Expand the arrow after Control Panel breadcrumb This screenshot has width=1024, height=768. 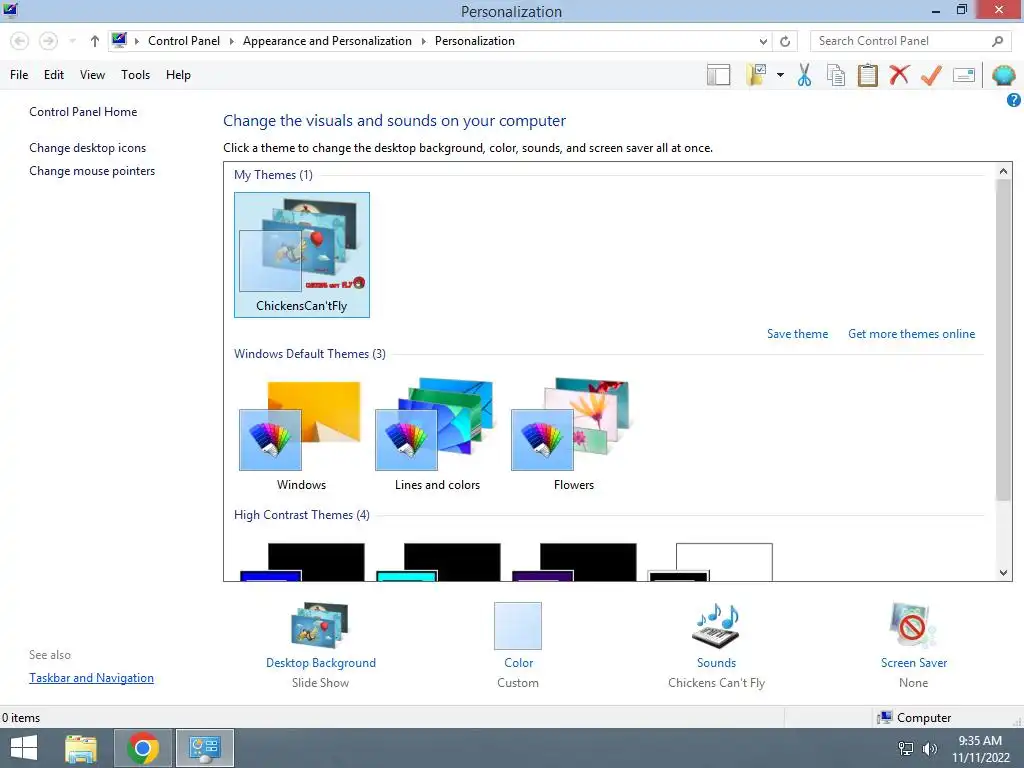click(231, 41)
